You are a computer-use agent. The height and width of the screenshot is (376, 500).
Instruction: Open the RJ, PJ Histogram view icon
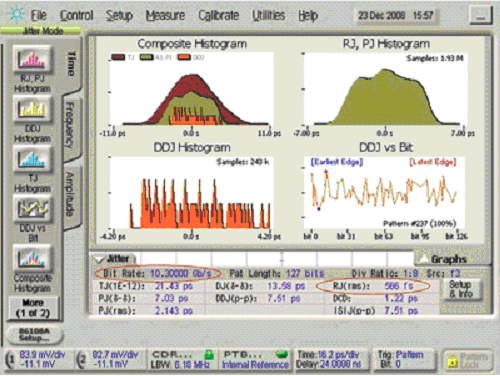pyautogui.click(x=32, y=59)
